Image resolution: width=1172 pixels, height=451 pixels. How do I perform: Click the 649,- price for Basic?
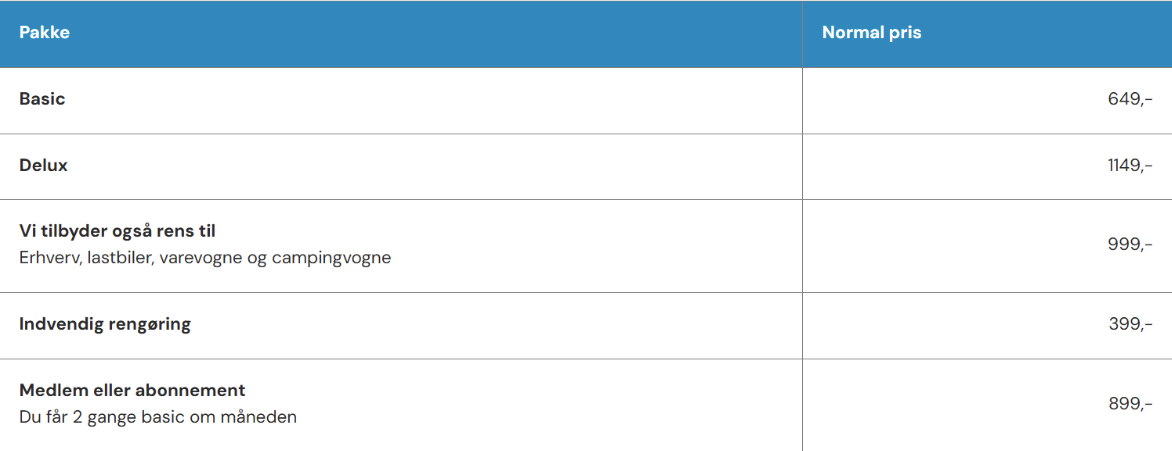click(1130, 99)
